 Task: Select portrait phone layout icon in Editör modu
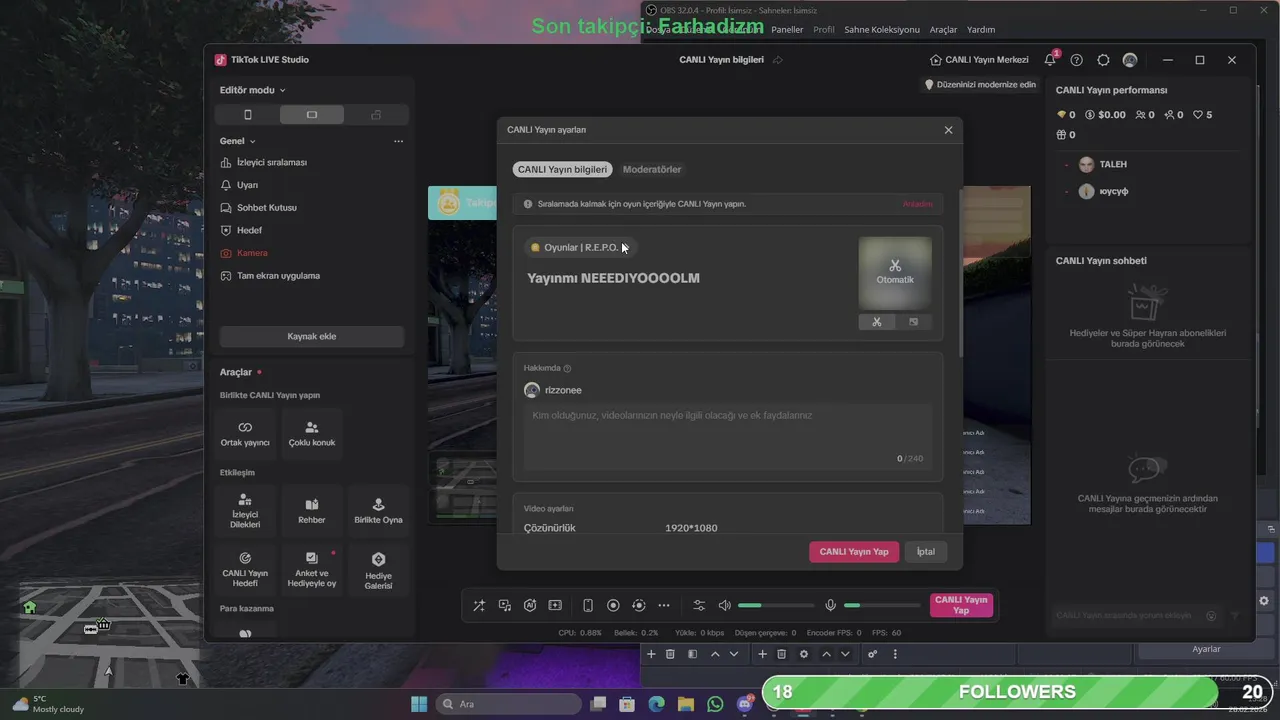point(248,115)
